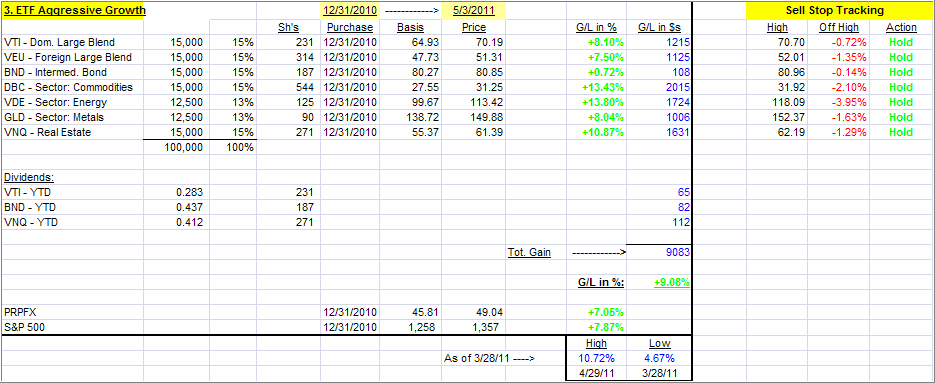Select the 'VTI - YTD' dividend row
Image resolution: width=935 pixels, height=383 pixels.
point(72,192)
